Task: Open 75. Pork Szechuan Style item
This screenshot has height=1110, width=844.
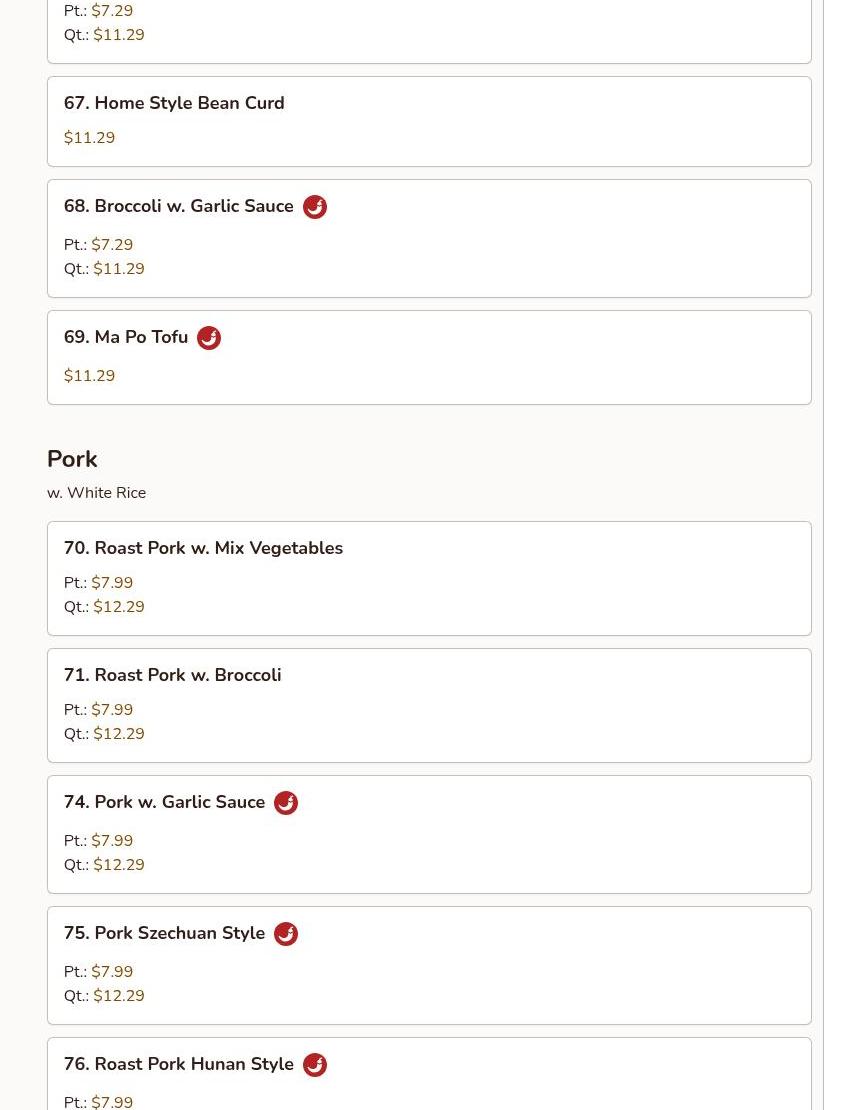Action: pos(165,933)
